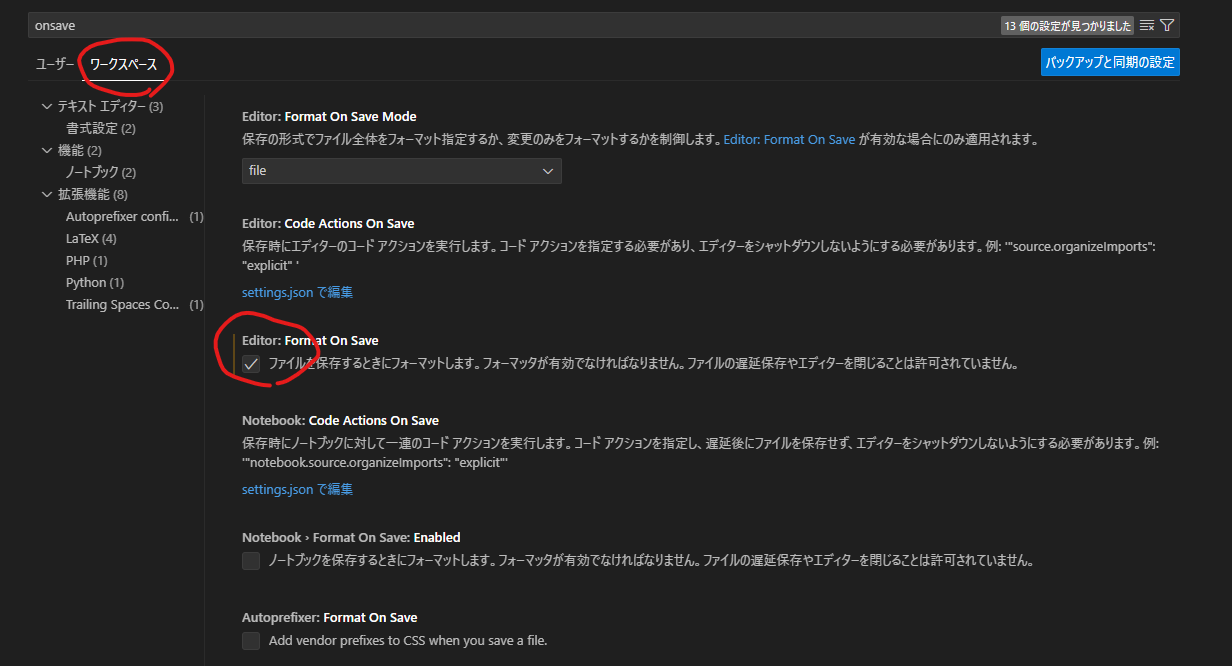Select the ワークスペース tab
Screen dimensions: 1232x666
[x=123, y=64]
